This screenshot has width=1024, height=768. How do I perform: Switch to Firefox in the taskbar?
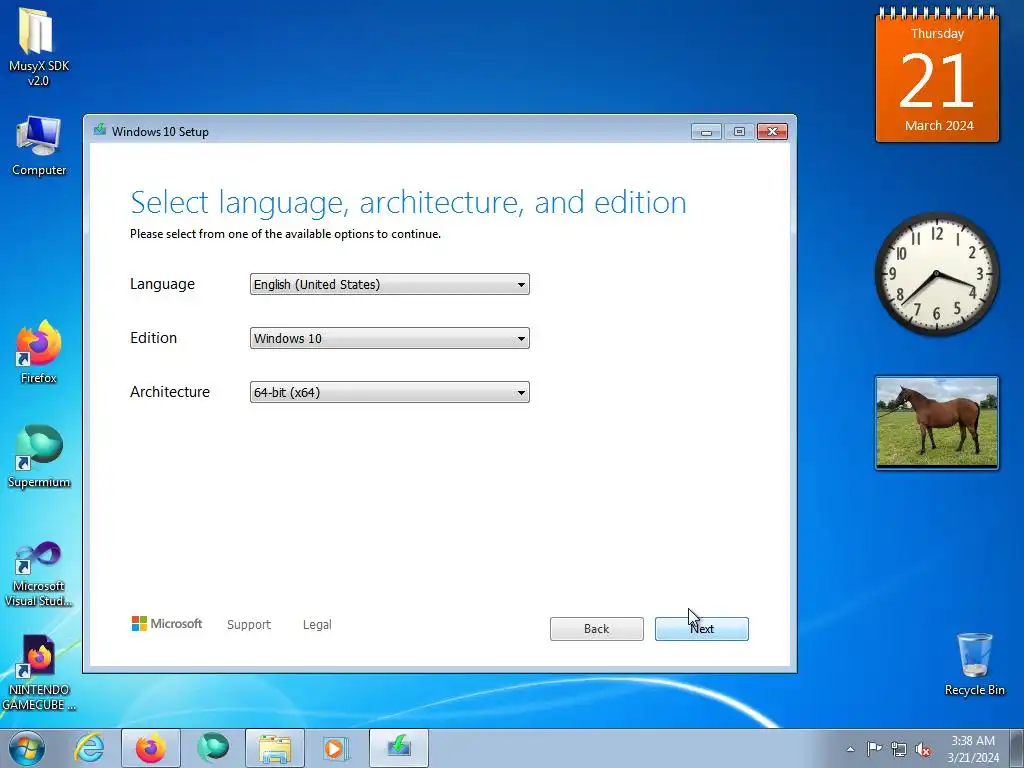[x=151, y=748]
